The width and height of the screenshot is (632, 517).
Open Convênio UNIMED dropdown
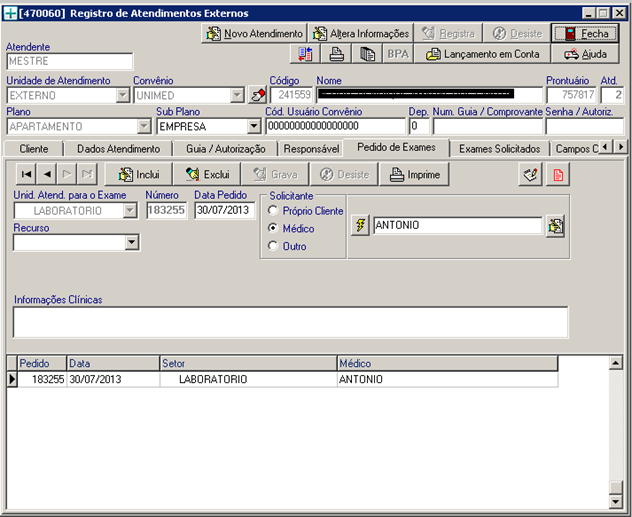(x=237, y=96)
